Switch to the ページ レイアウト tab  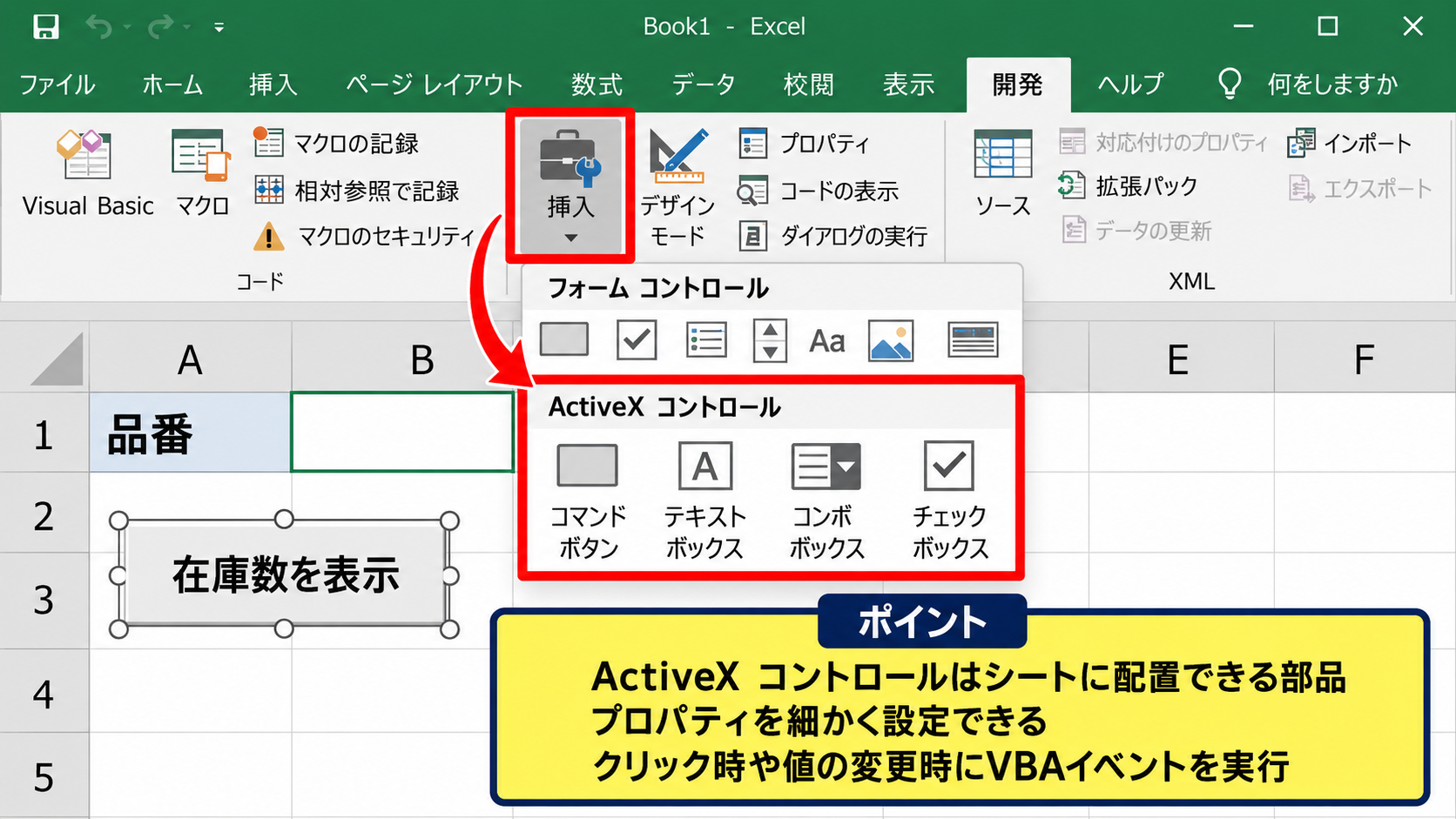434,84
